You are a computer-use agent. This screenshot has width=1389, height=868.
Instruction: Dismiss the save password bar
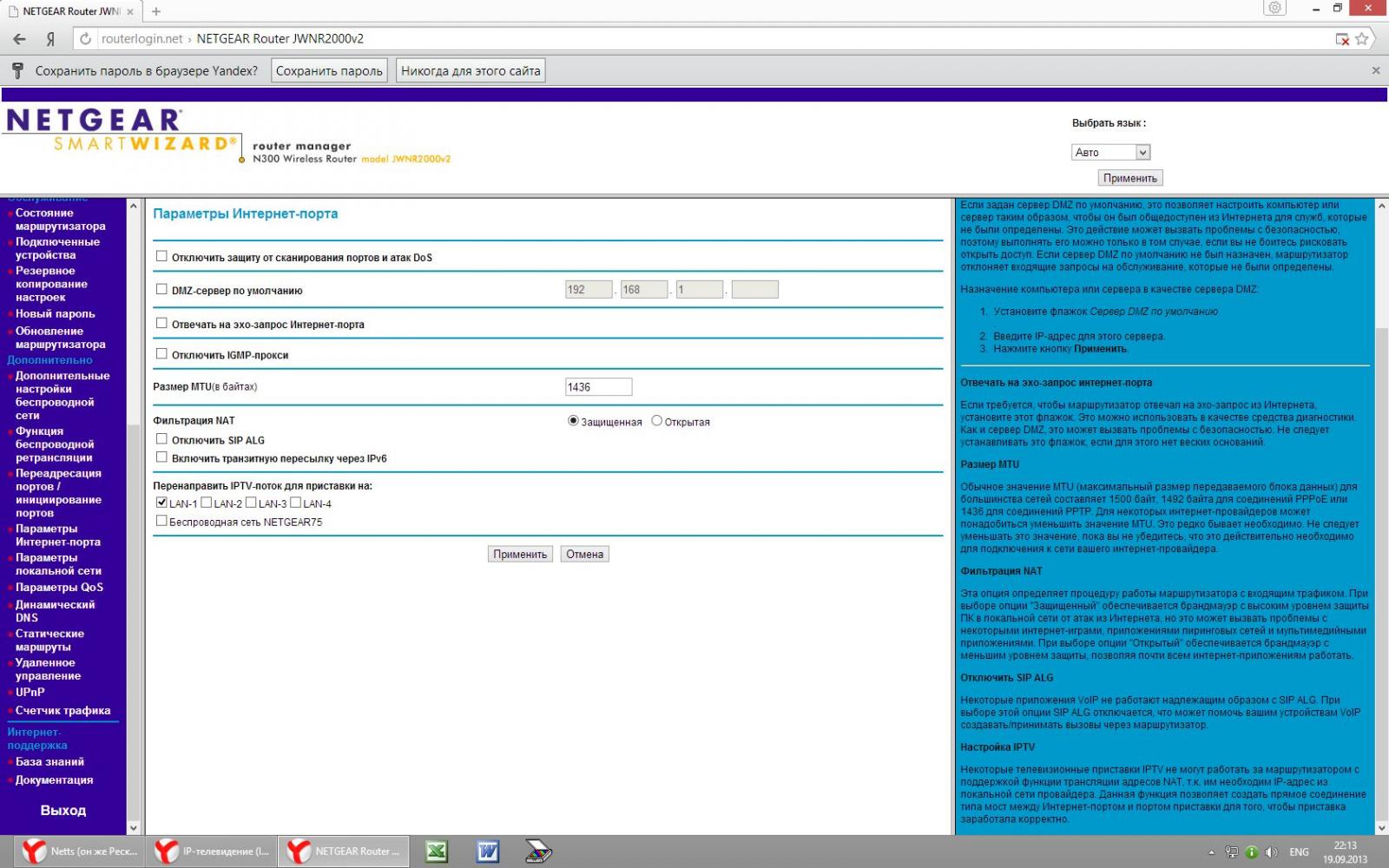[1376, 70]
